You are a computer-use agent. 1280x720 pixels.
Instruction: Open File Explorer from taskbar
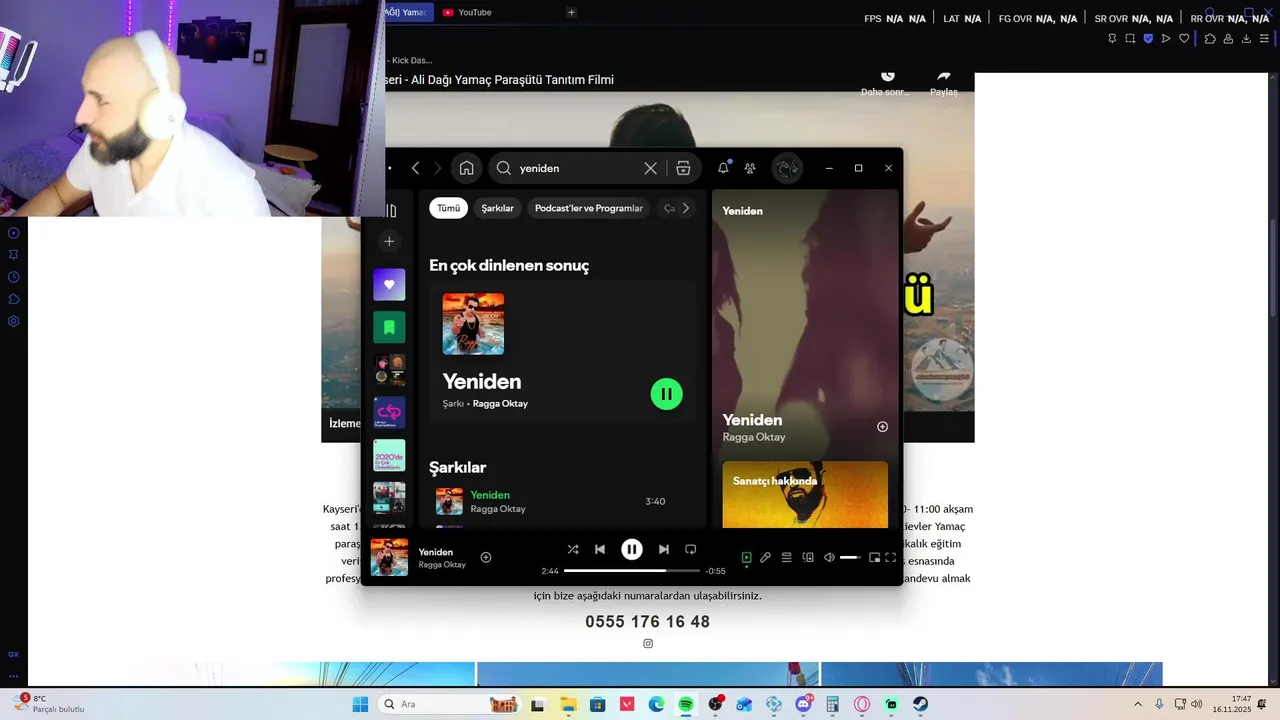568,704
